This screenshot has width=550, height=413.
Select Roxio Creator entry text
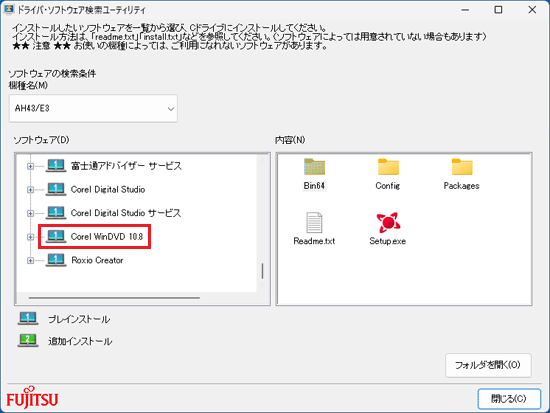pyautogui.click(x=97, y=260)
